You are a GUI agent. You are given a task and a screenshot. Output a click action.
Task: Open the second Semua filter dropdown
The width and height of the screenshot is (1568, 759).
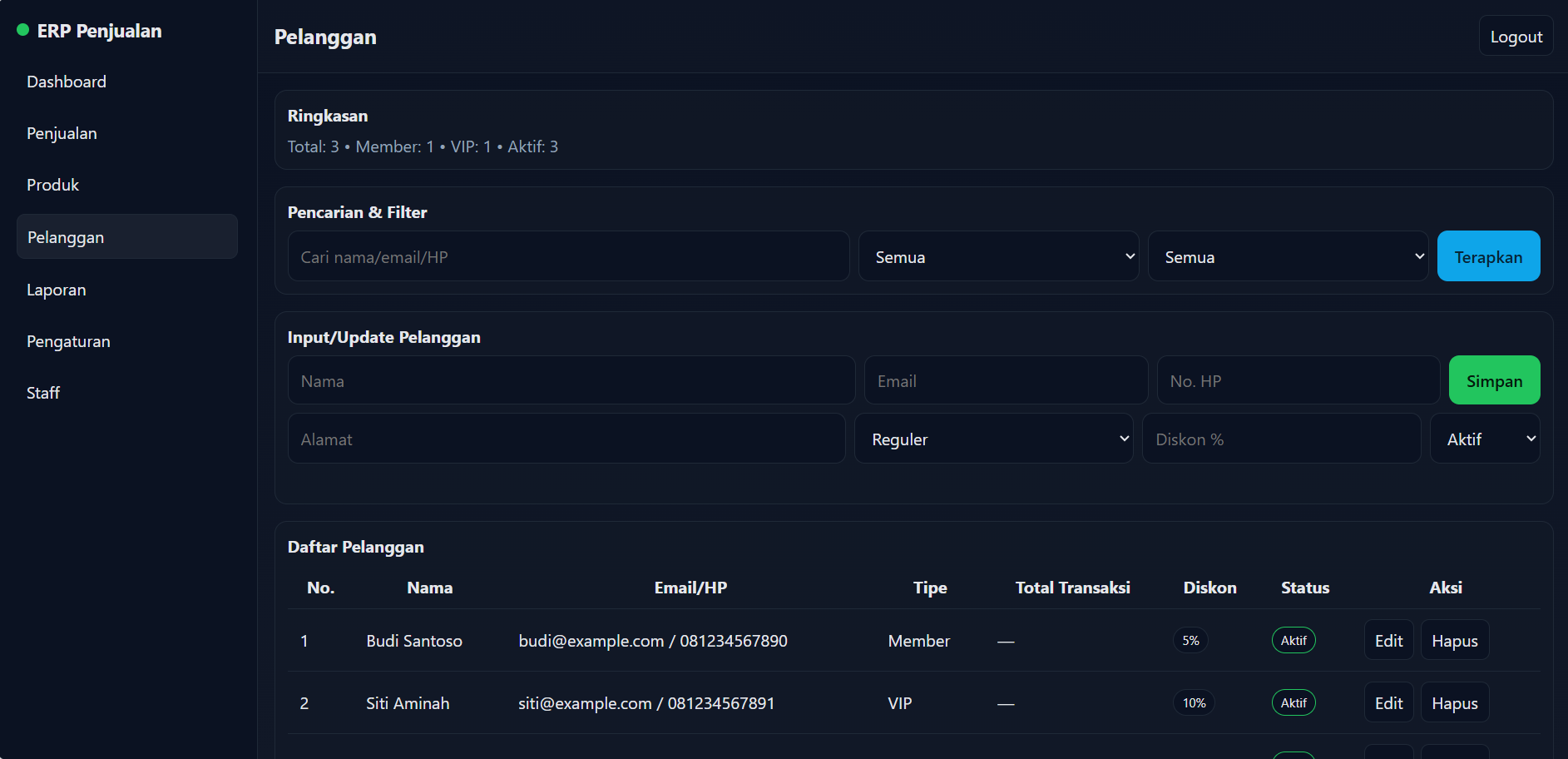point(1288,257)
